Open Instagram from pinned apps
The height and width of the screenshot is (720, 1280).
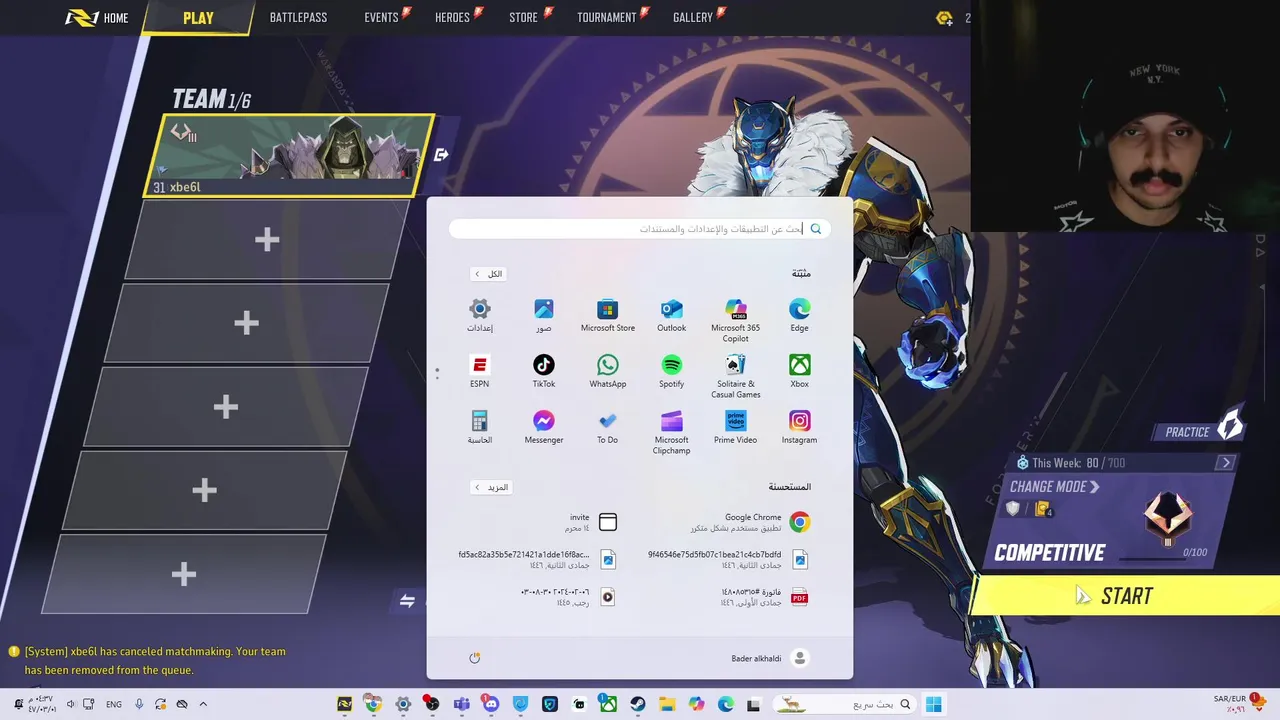[800, 427]
